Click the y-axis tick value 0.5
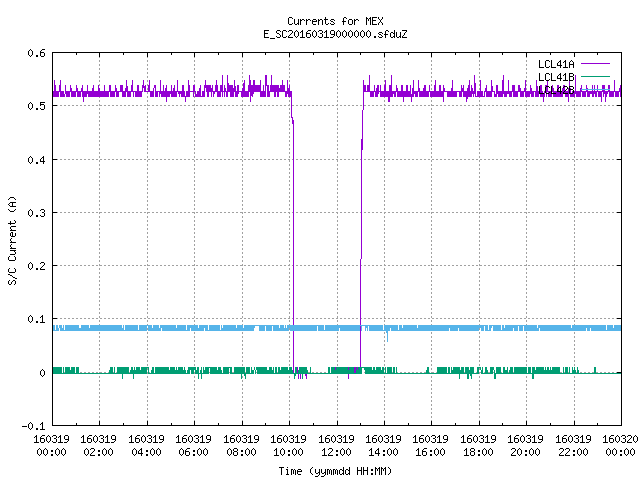The image size is (640, 480). coord(36,106)
